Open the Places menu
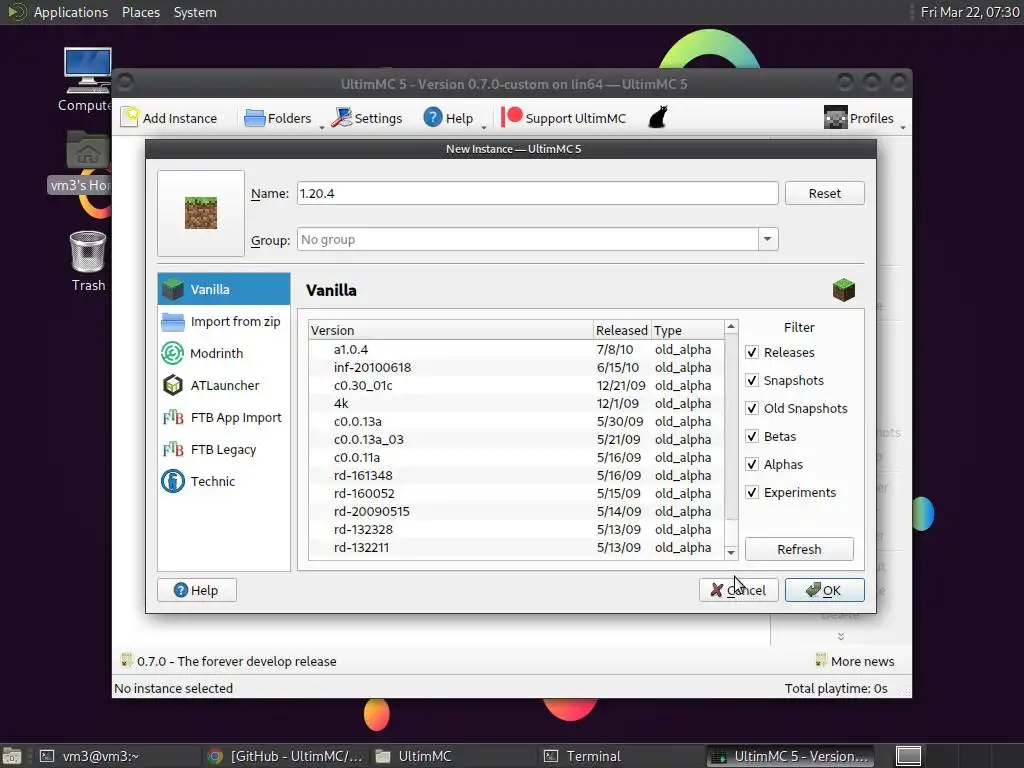 pos(140,12)
